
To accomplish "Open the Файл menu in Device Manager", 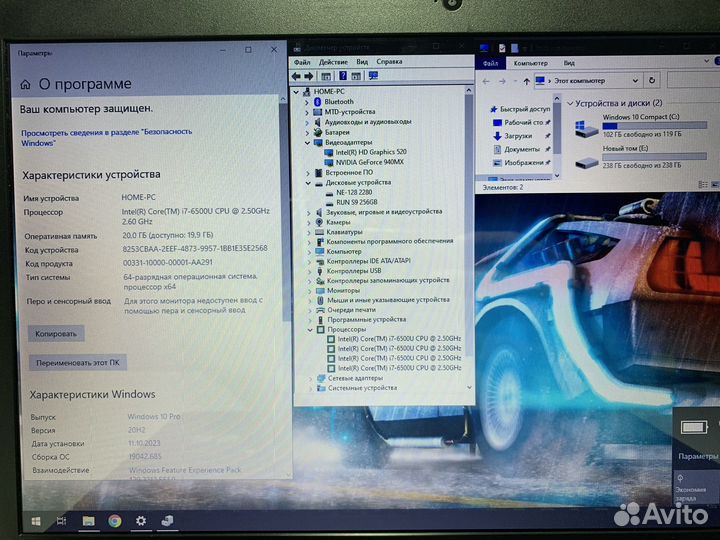I will [302, 62].
